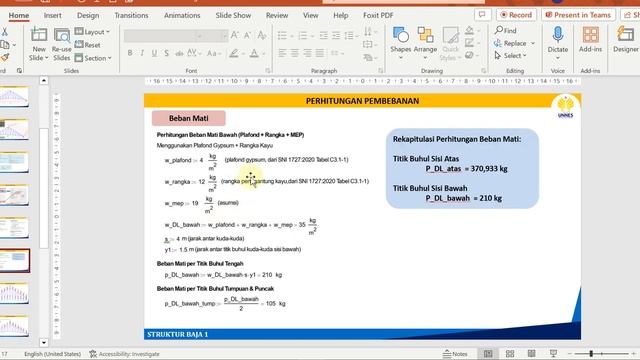Toggle Italic formatting
The image size is (640, 360).
pyautogui.click(x=142, y=53)
